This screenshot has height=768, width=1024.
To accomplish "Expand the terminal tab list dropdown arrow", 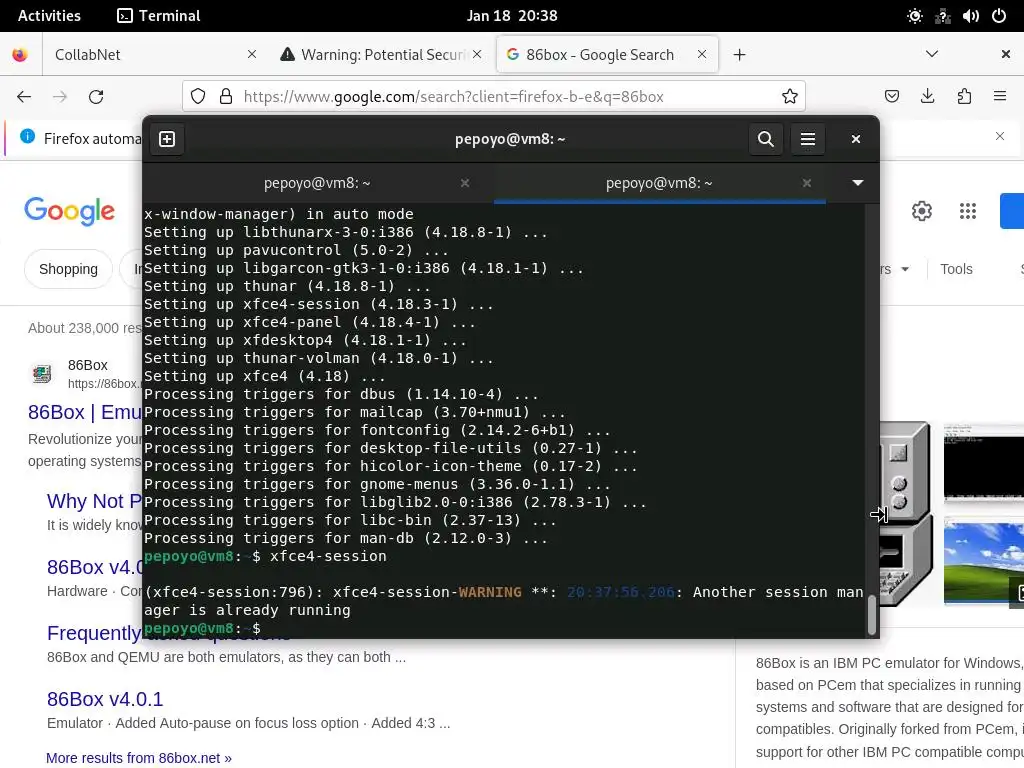I will 858,183.
